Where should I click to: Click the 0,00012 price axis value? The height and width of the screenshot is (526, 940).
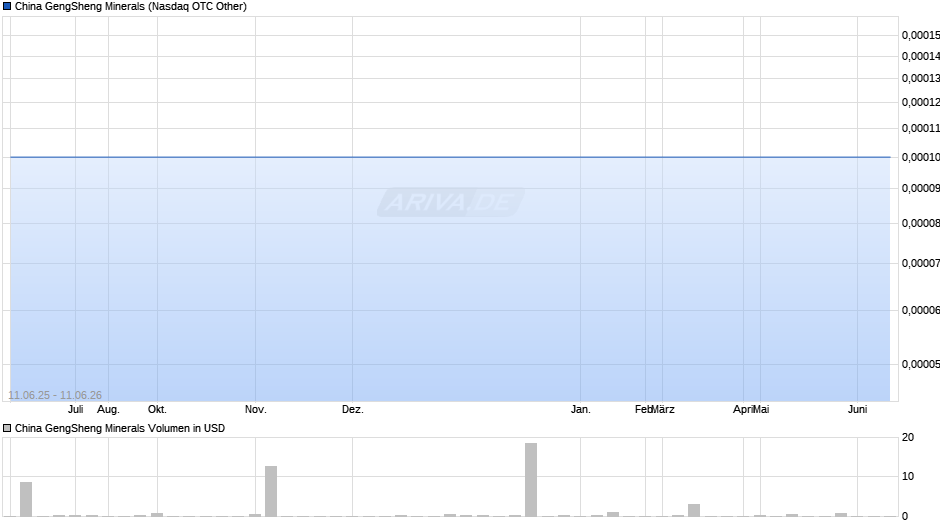921,103
